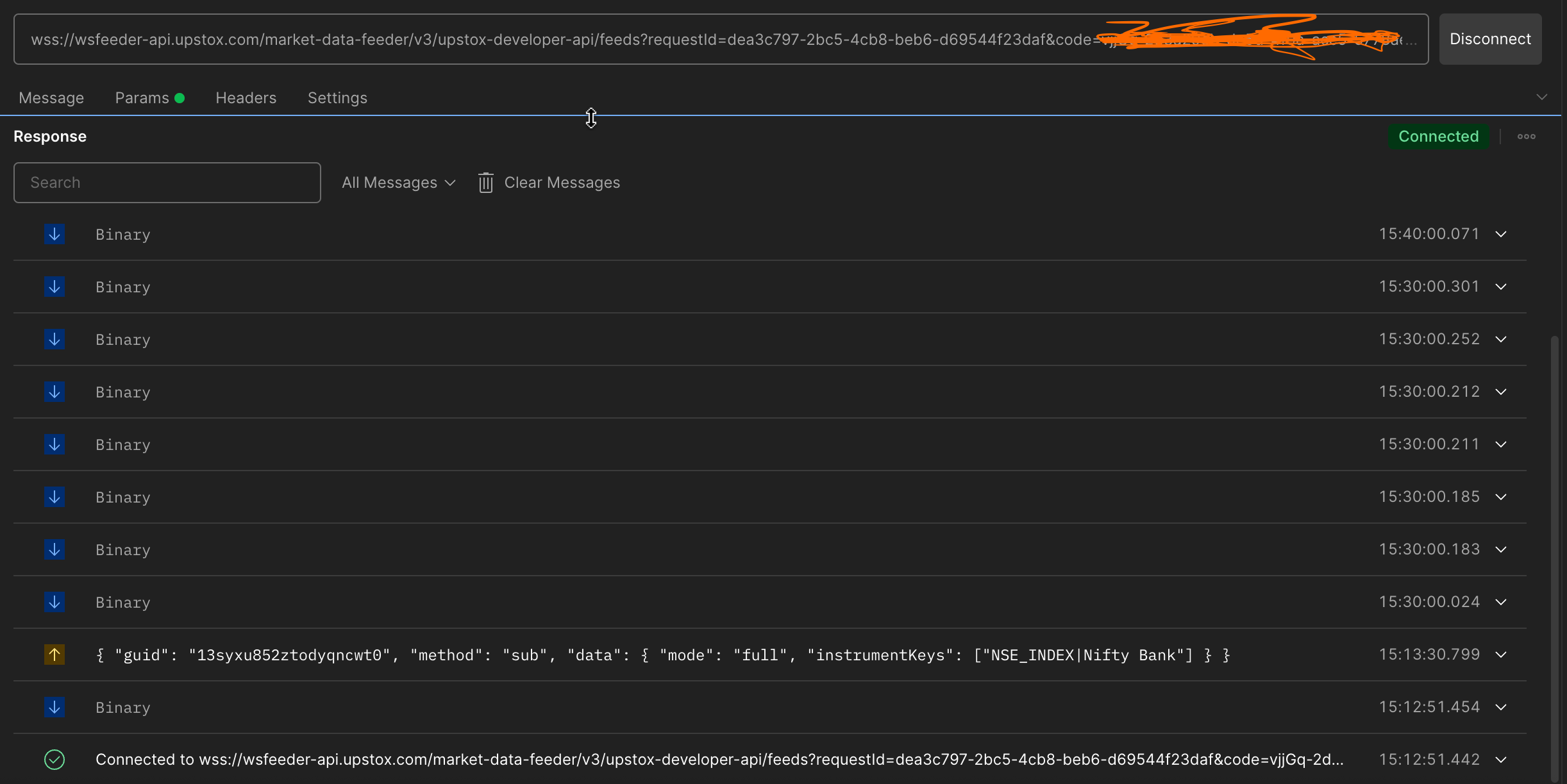Click the outgoing arrow icon of sub message
Image resolution: width=1567 pixels, height=784 pixels.
pos(54,655)
